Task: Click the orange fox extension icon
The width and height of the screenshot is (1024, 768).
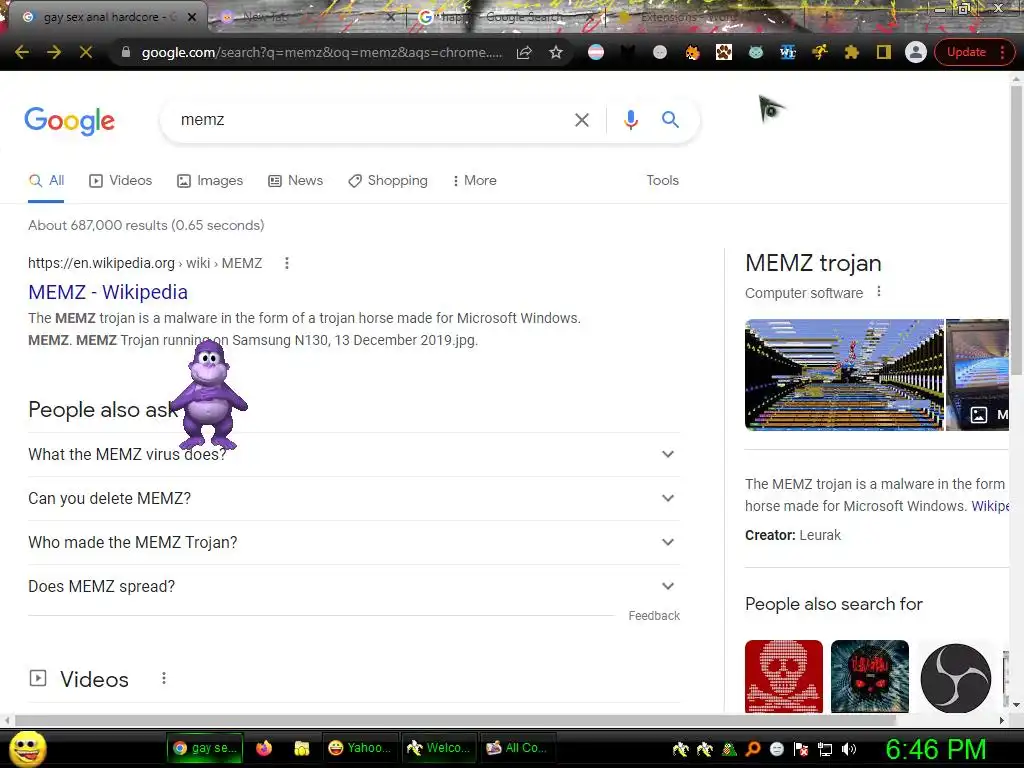Action: pyautogui.click(x=692, y=52)
